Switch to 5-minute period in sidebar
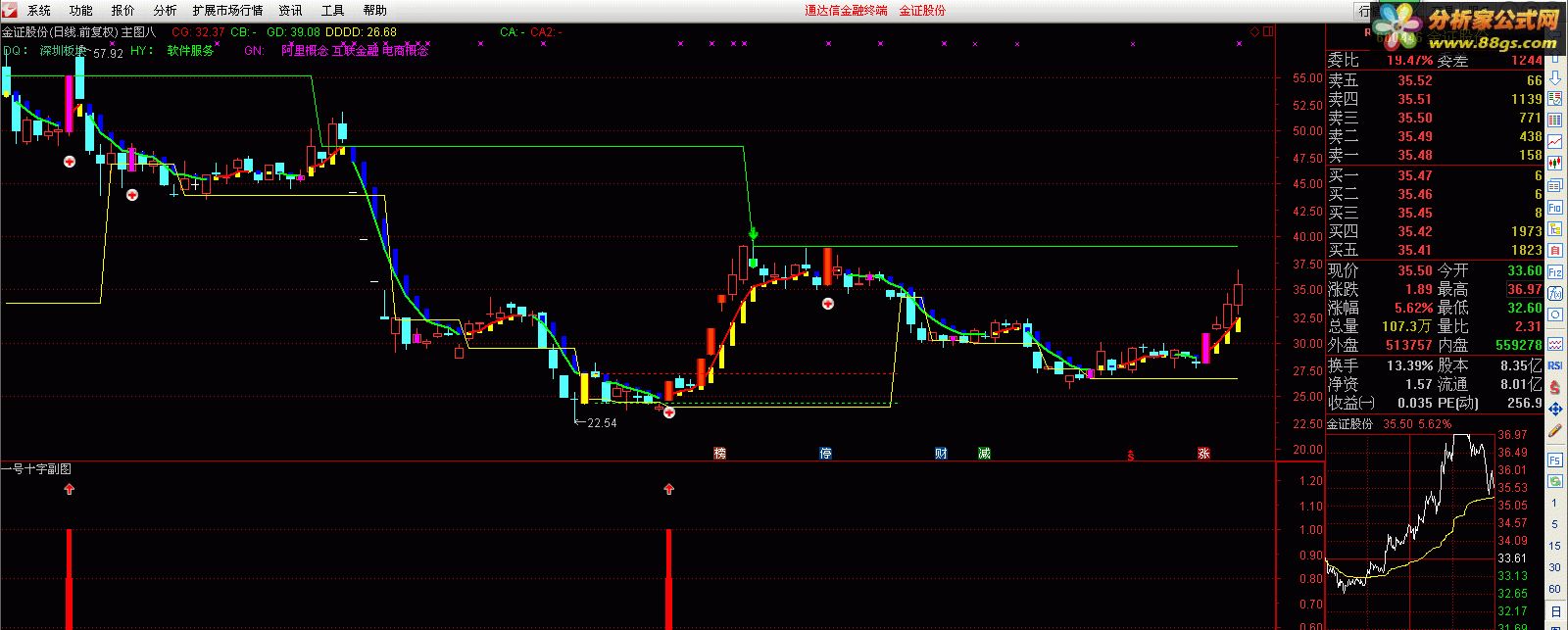Viewport: 1568px width, 630px height. (1554, 524)
